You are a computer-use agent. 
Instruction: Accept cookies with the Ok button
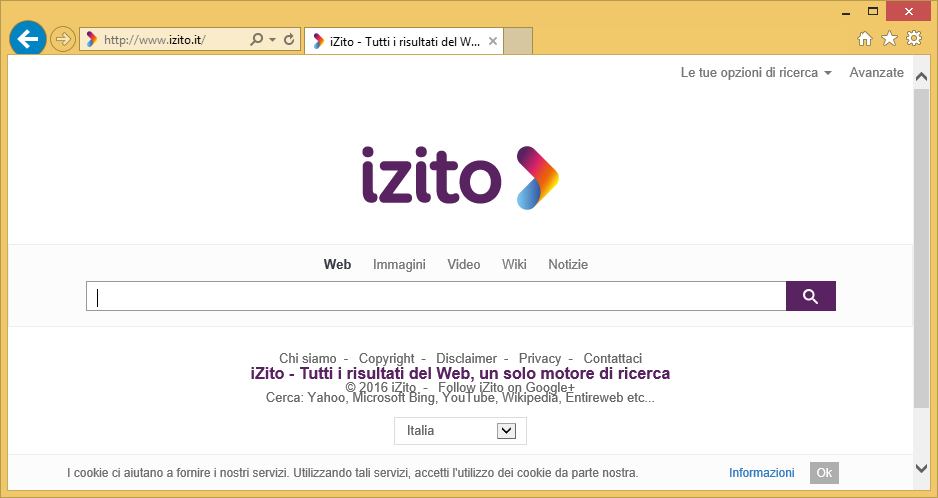(x=824, y=473)
